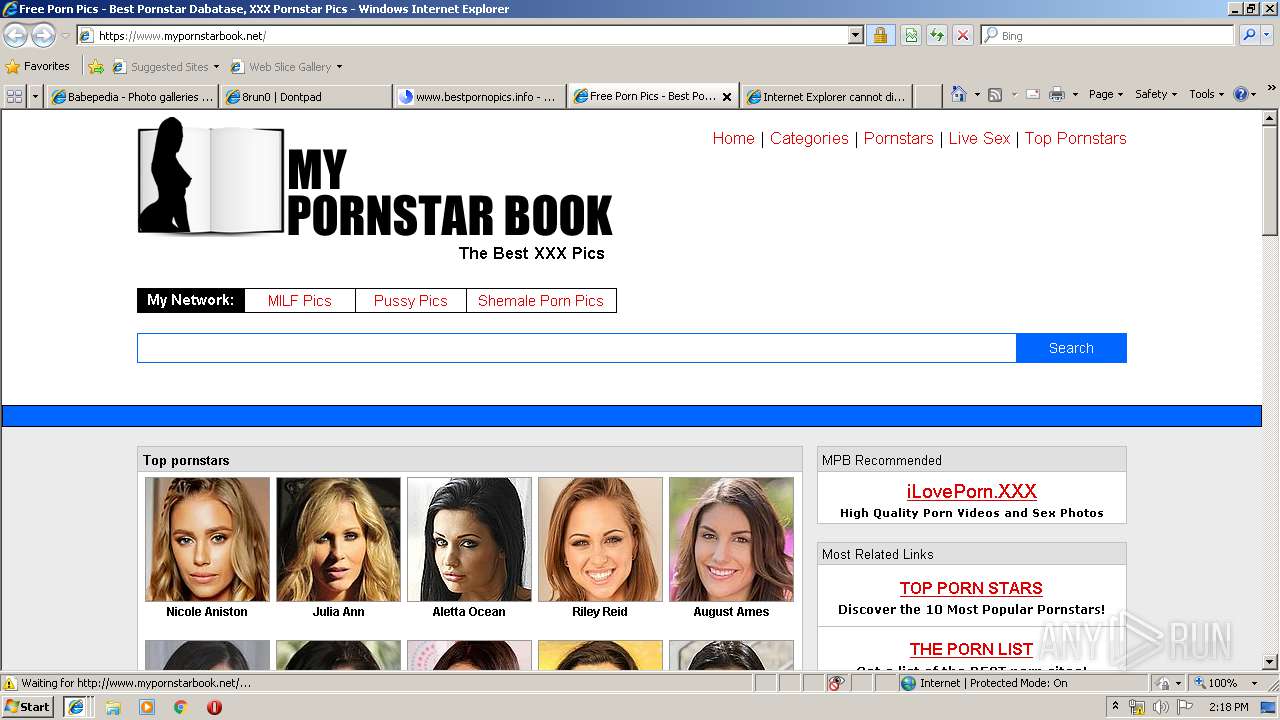Click the Add to Favorites Bar icon
Screen dimensions: 1280x720
coord(96,67)
